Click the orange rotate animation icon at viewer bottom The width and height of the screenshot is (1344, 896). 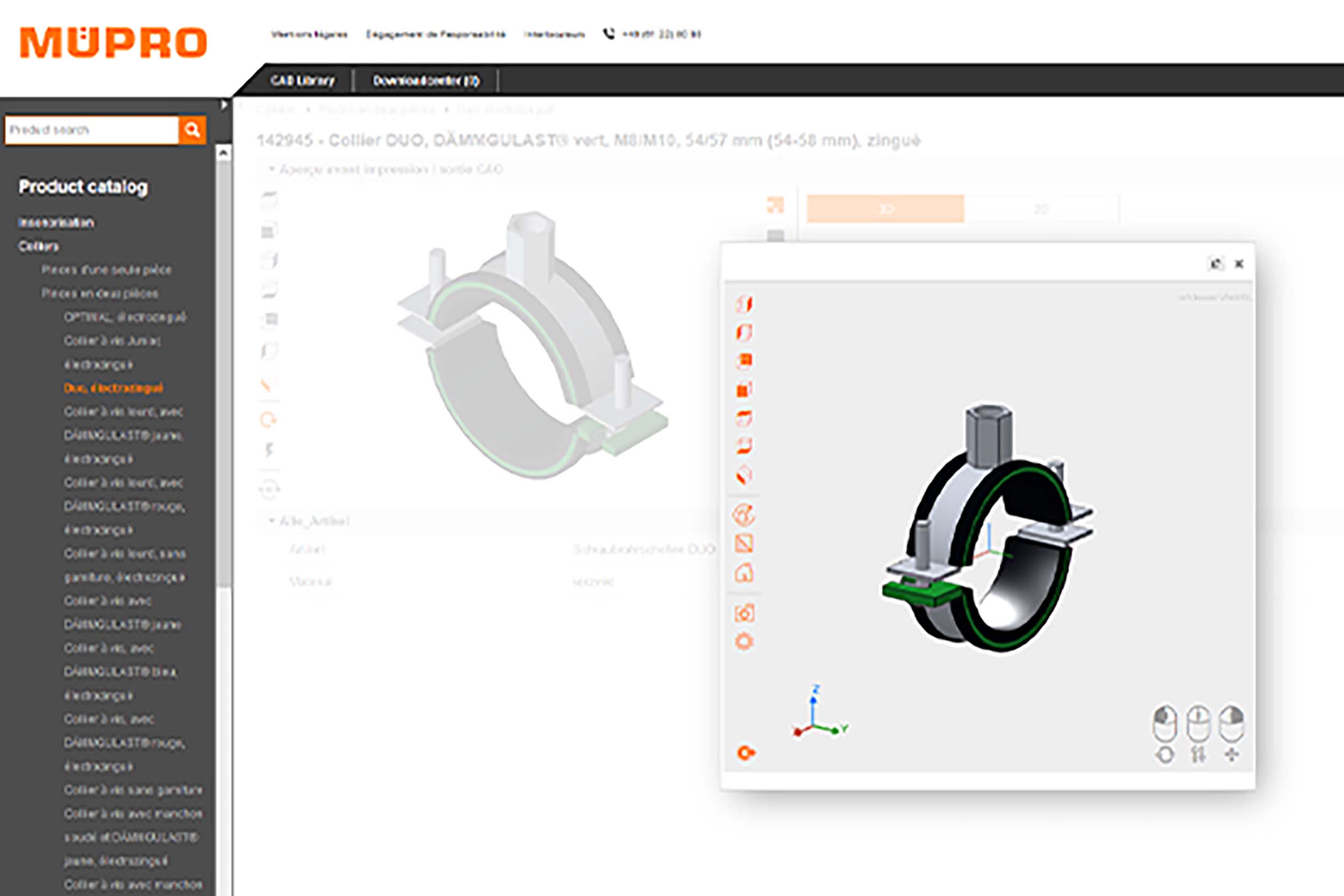(746, 752)
